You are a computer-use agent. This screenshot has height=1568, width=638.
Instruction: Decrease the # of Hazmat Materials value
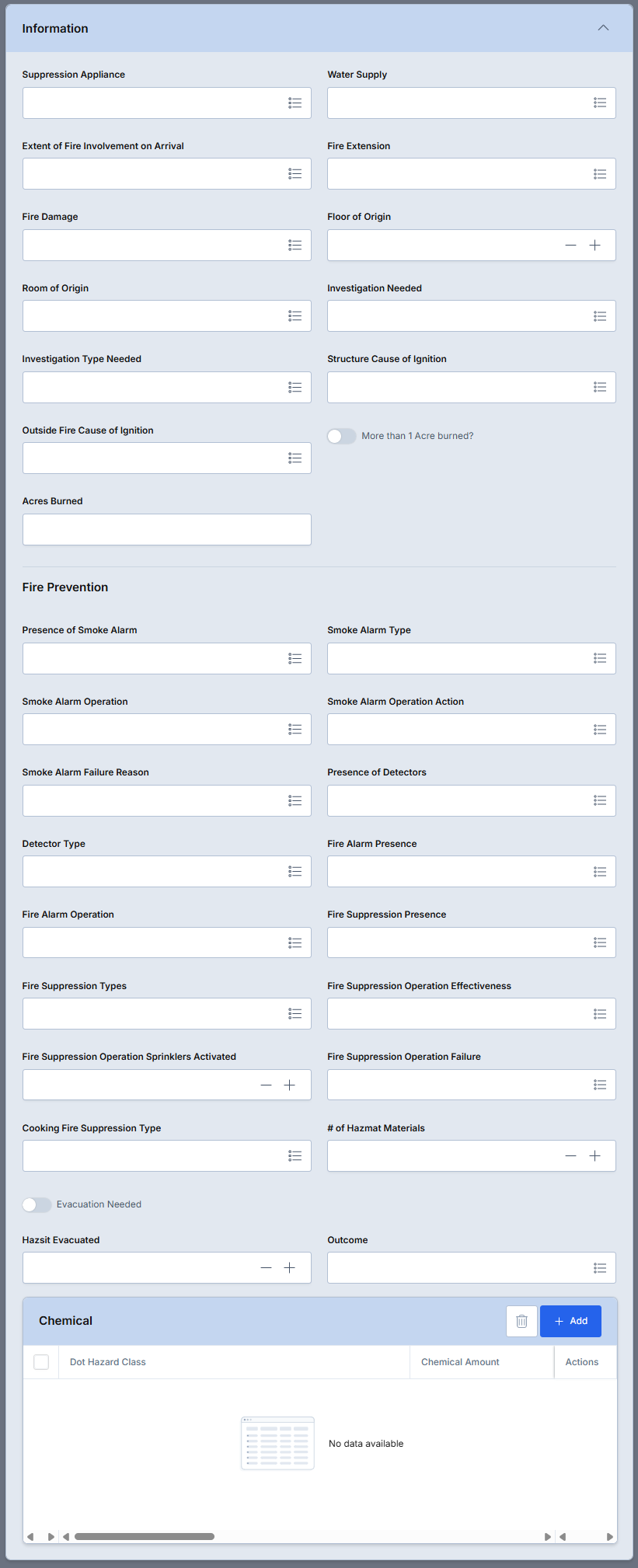click(x=570, y=1155)
